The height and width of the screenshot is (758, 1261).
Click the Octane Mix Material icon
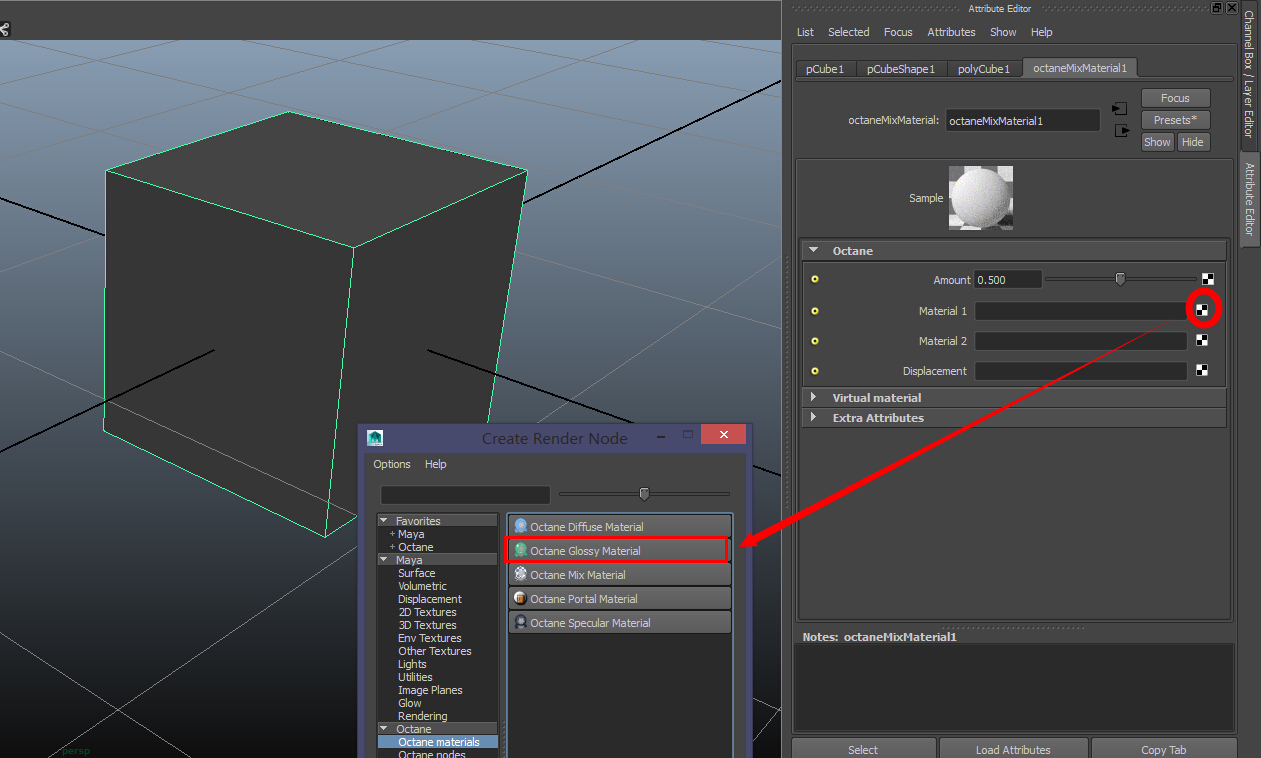(x=520, y=574)
